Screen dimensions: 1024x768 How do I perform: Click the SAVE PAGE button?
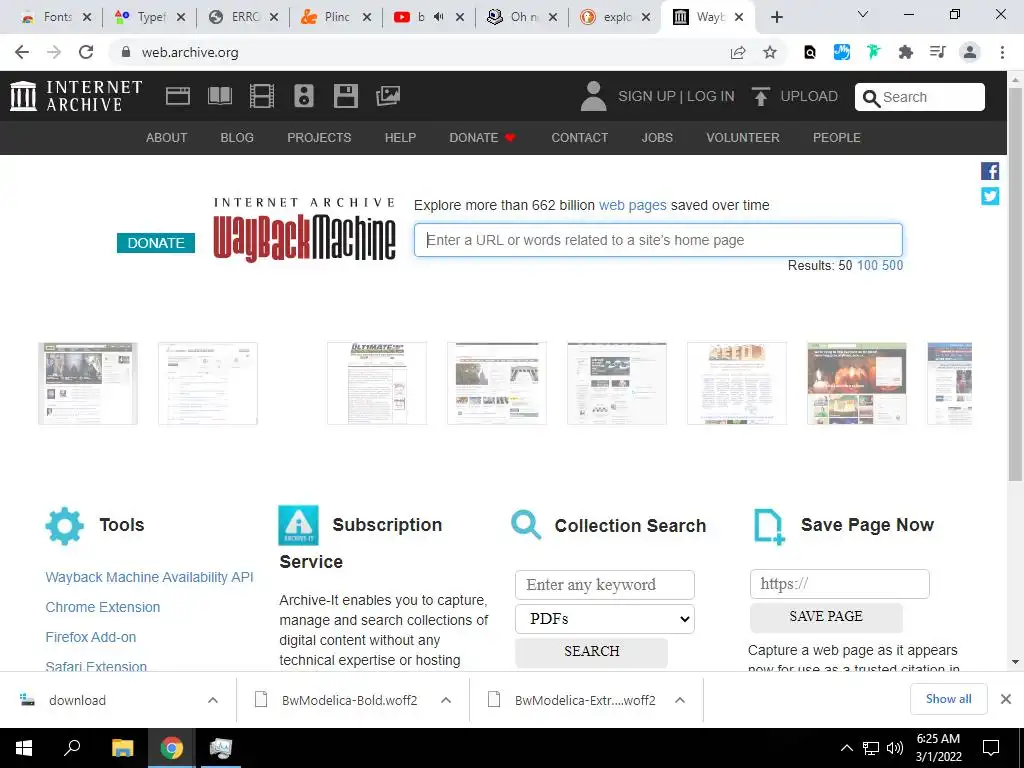[826, 616]
